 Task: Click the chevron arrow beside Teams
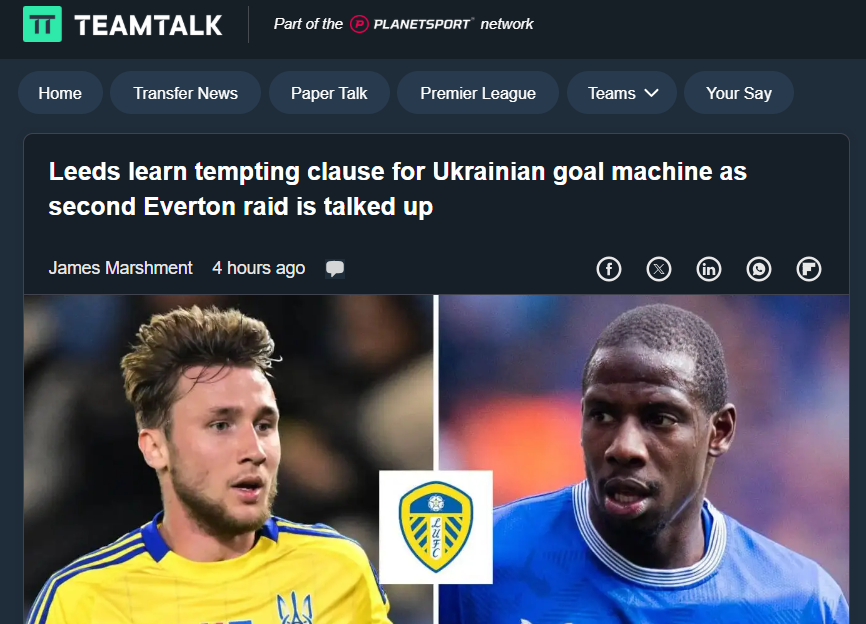[652, 93]
